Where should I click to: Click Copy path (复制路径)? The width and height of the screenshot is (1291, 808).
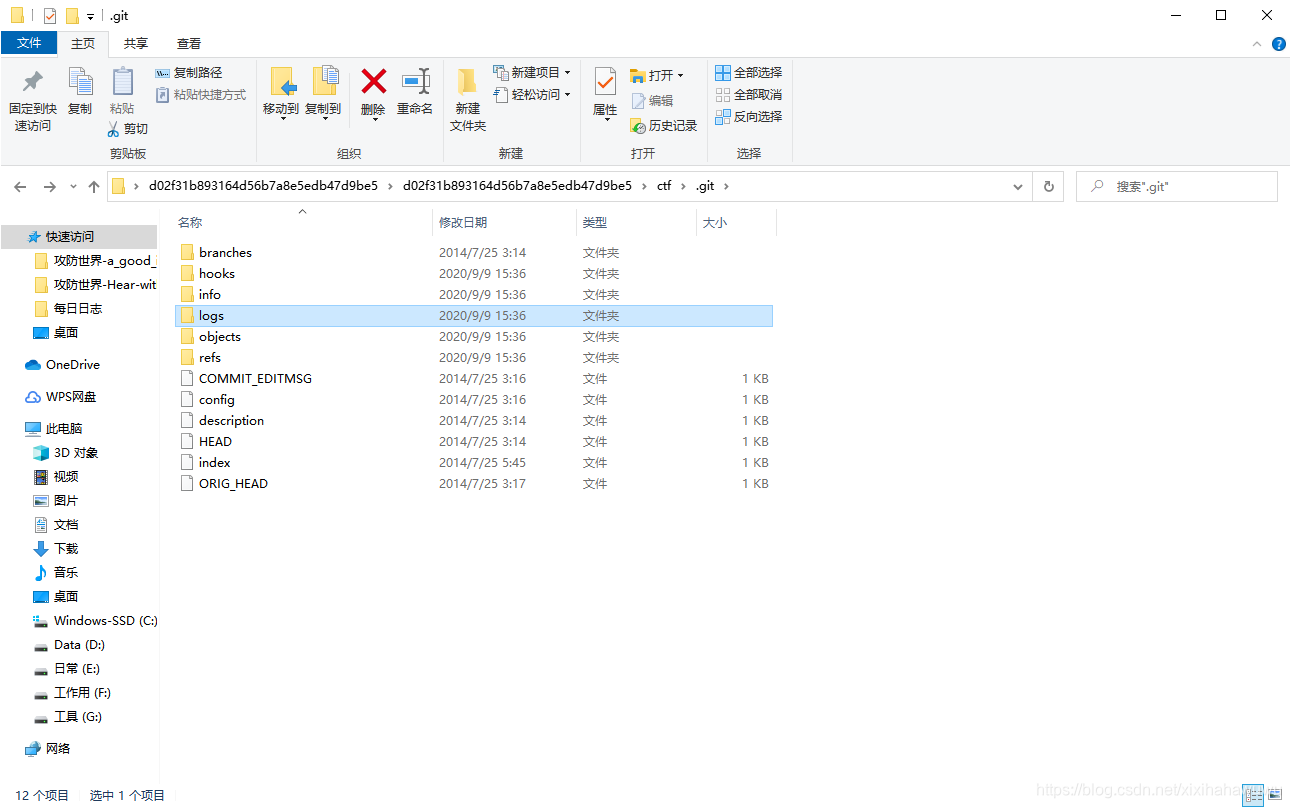point(189,73)
